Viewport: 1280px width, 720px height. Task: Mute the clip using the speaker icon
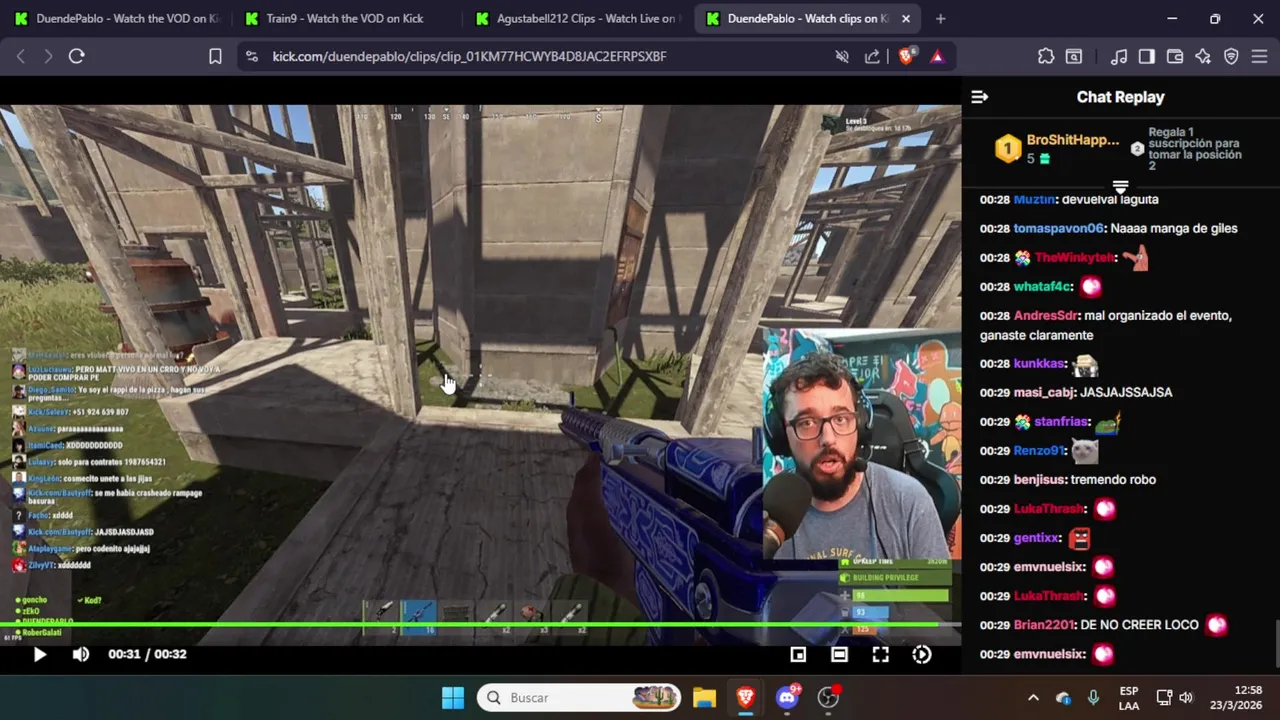pyautogui.click(x=81, y=654)
